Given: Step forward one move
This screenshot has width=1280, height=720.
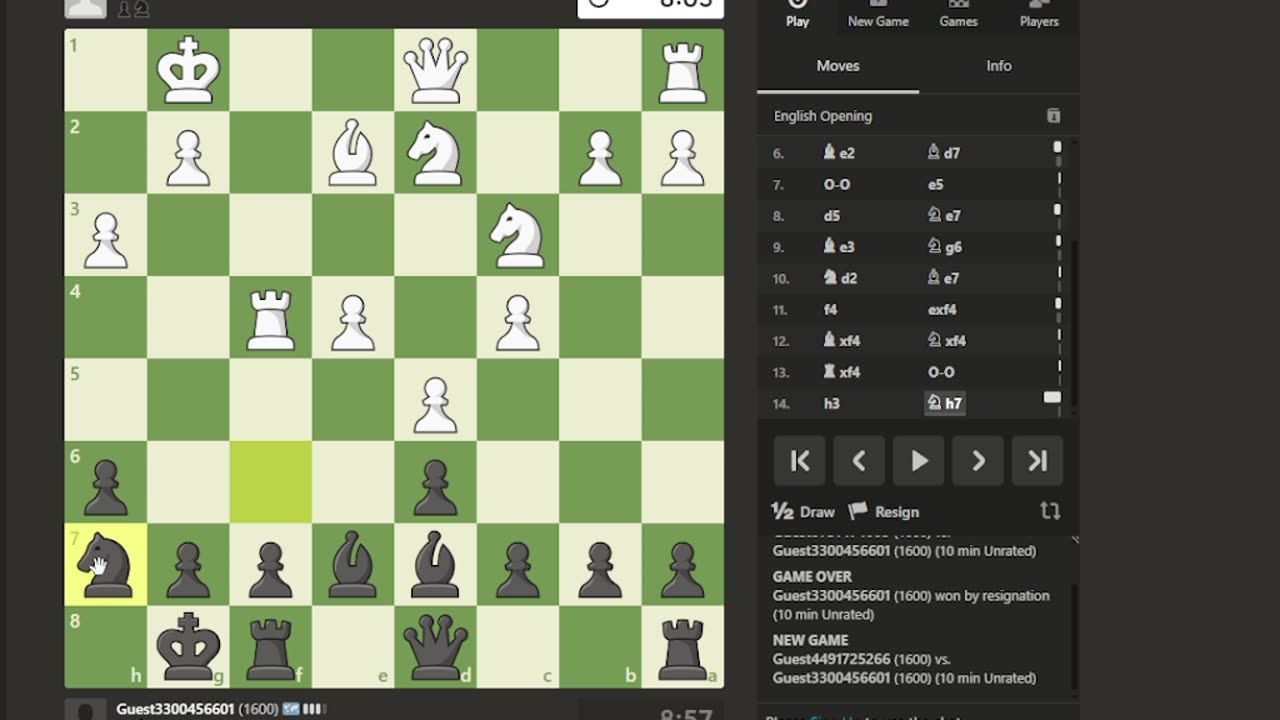Looking at the screenshot, I should (x=978, y=460).
